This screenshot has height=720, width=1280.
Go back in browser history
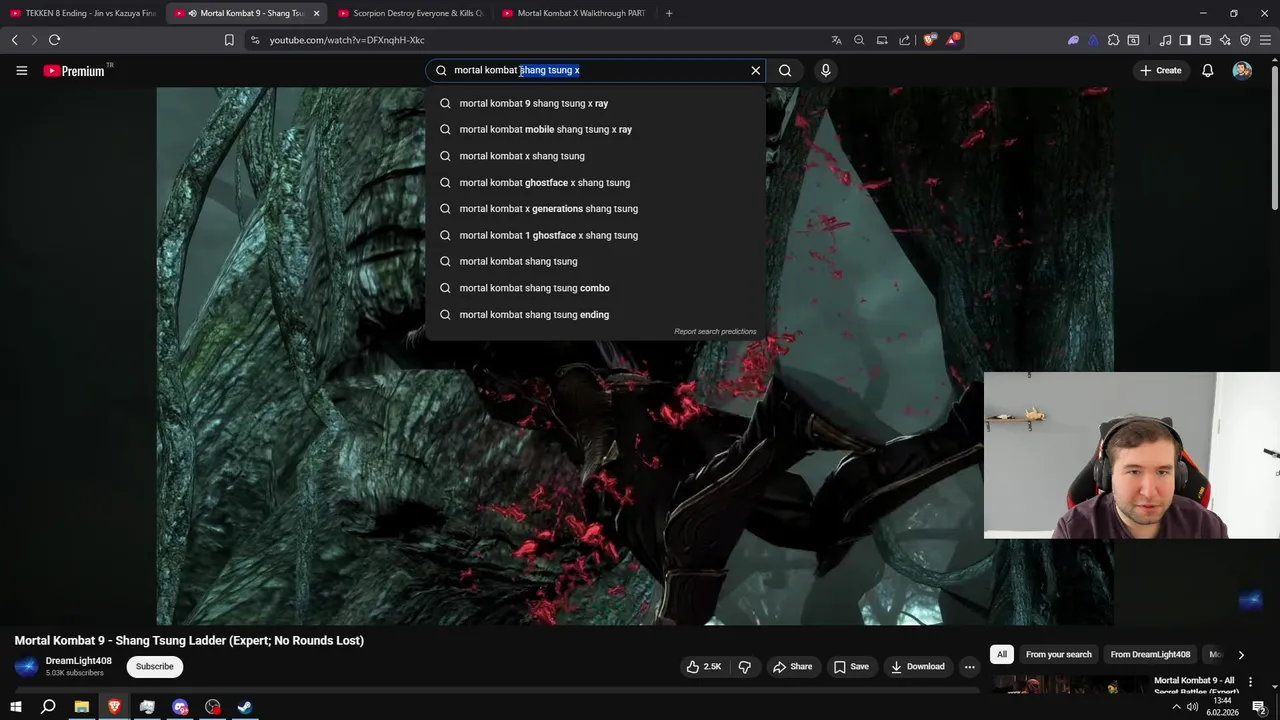pyautogui.click(x=14, y=40)
